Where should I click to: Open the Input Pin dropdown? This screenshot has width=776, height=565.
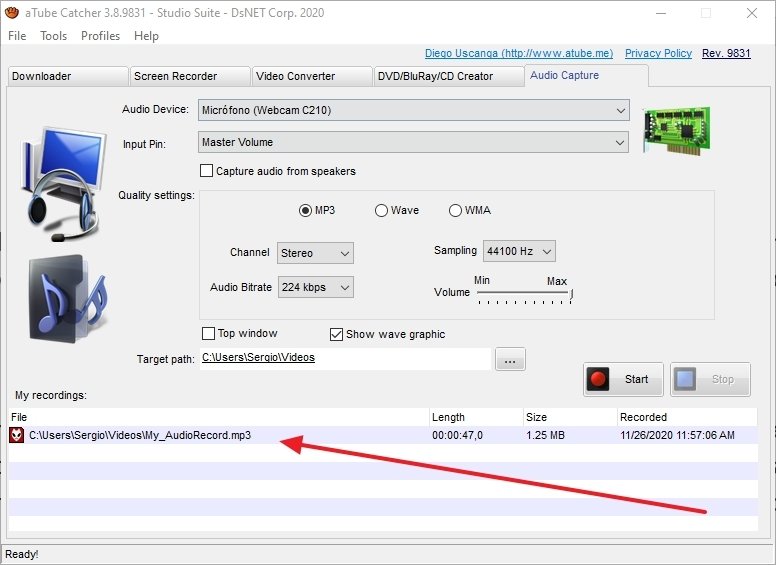click(x=414, y=142)
